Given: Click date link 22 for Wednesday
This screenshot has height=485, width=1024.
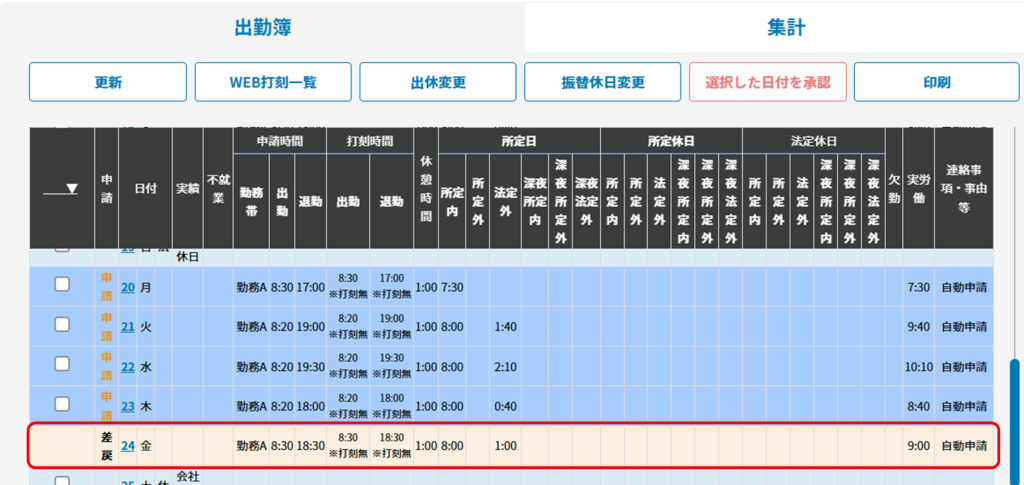Looking at the screenshot, I should [x=128, y=367].
